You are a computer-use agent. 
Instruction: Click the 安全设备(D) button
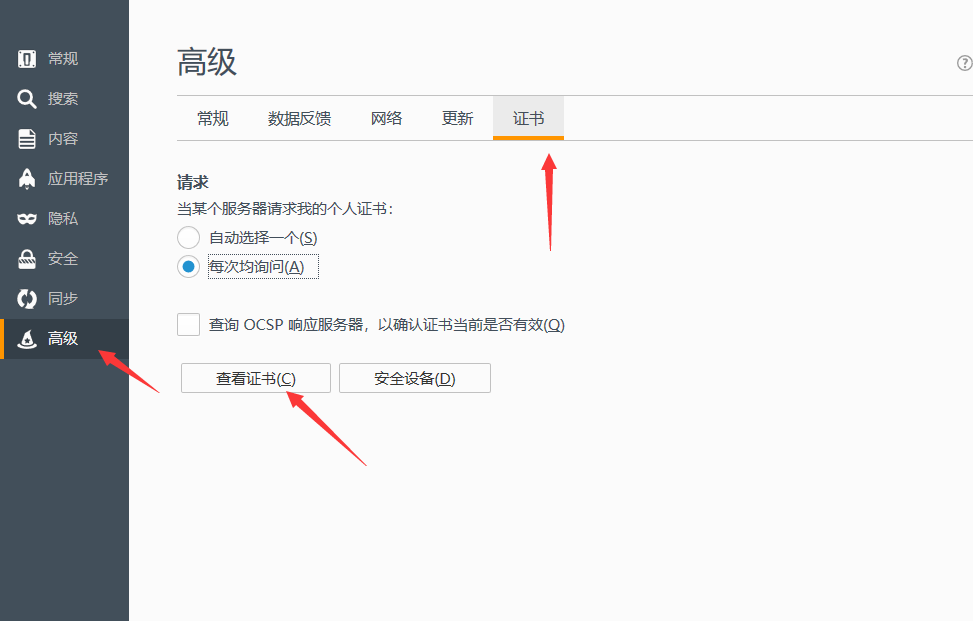[x=415, y=378]
